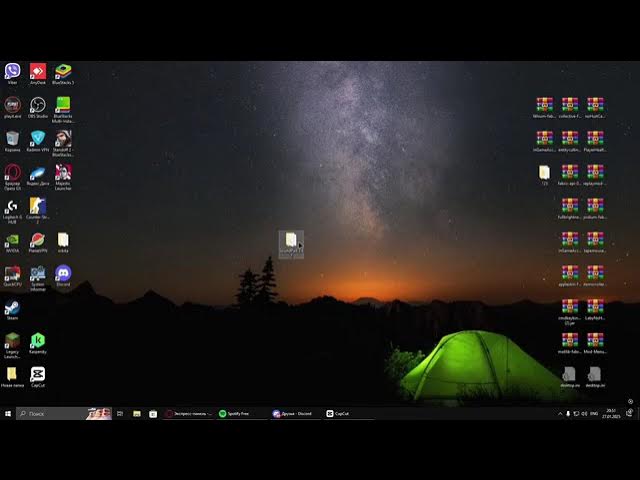The image size is (640, 480).
Task: Launch CapCut from the desktop shortcut
Action: pyautogui.click(x=38, y=377)
